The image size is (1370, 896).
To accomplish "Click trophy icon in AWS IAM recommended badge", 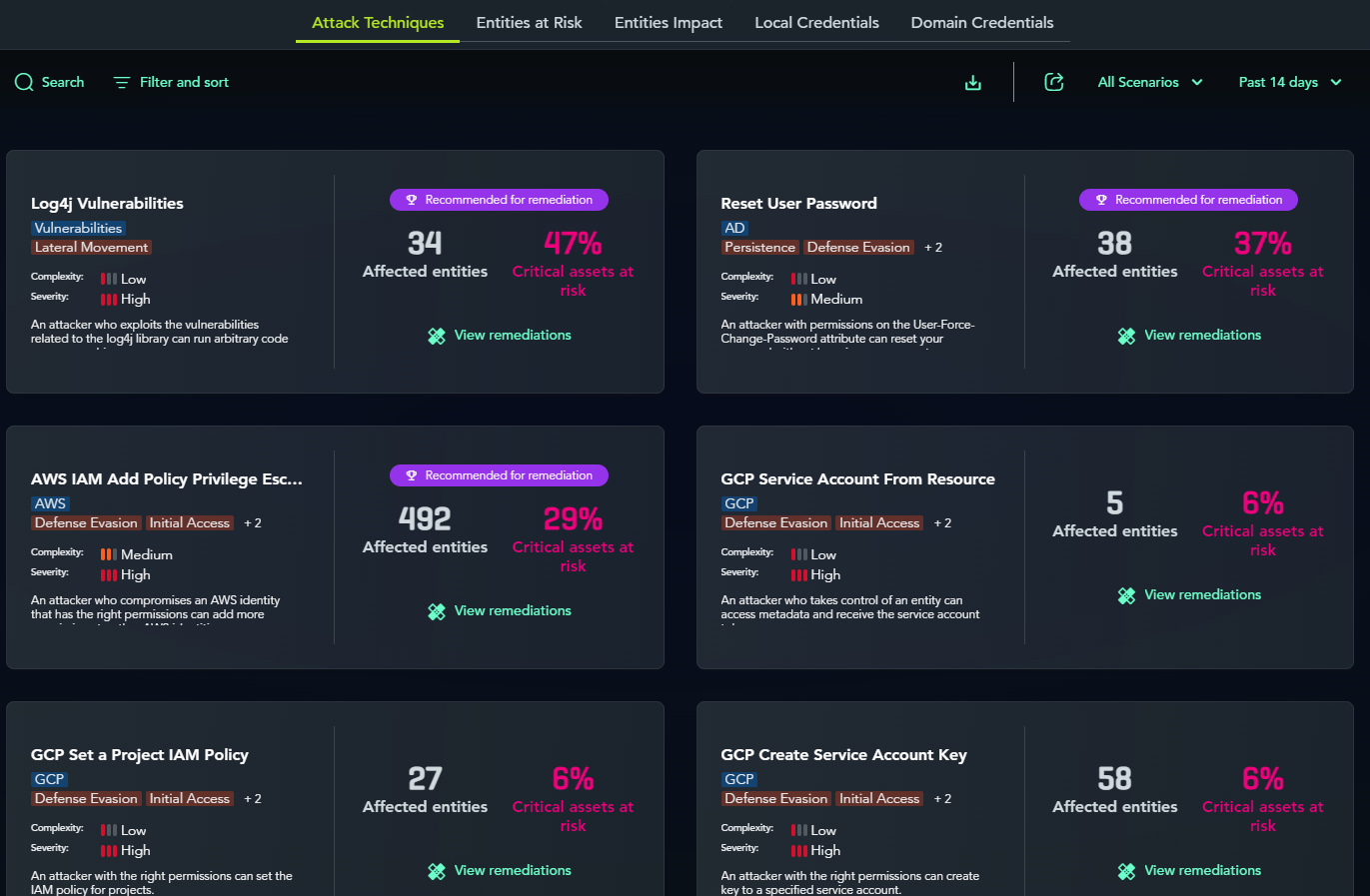I will coord(411,475).
